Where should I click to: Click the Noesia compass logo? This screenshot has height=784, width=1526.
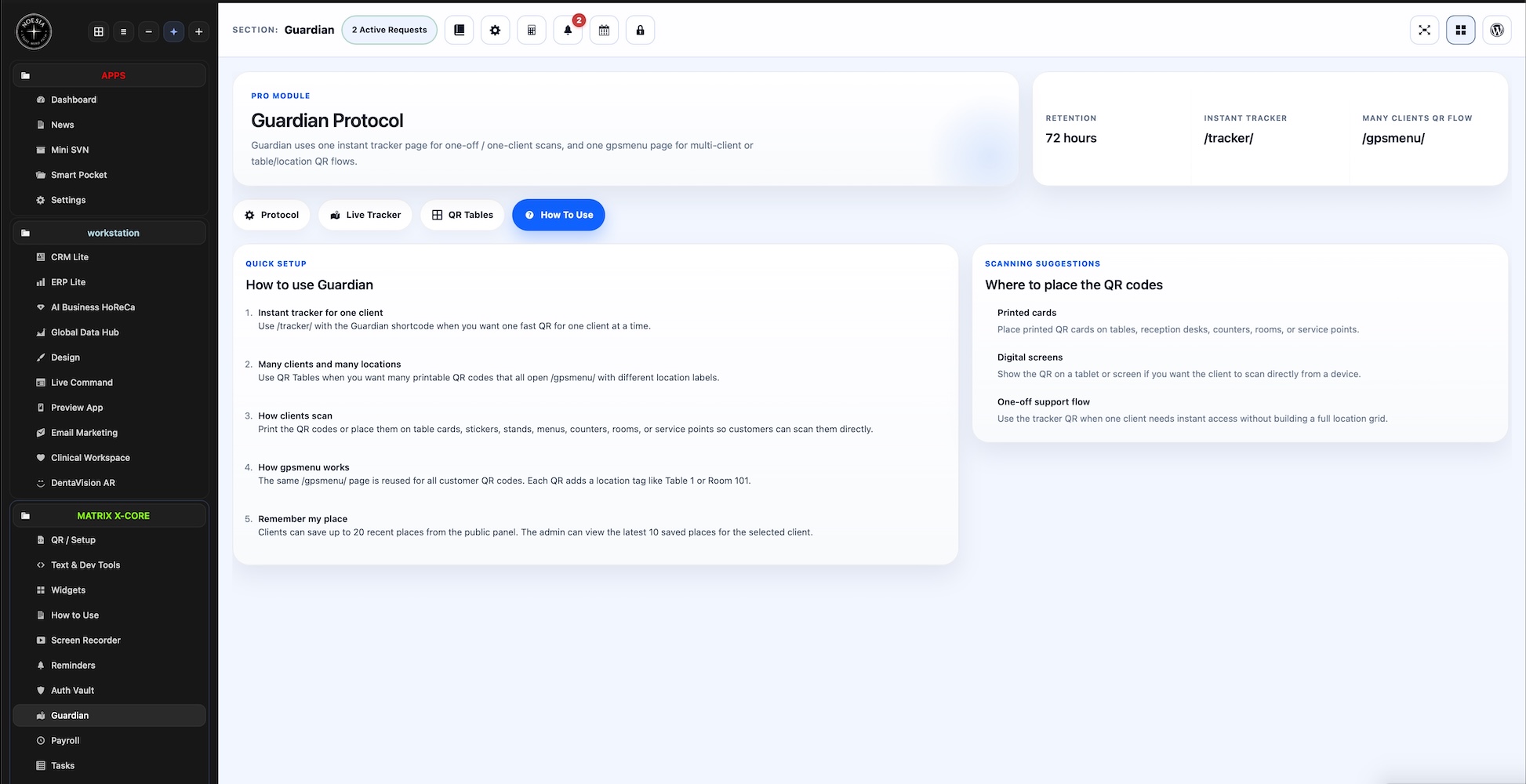point(34,31)
